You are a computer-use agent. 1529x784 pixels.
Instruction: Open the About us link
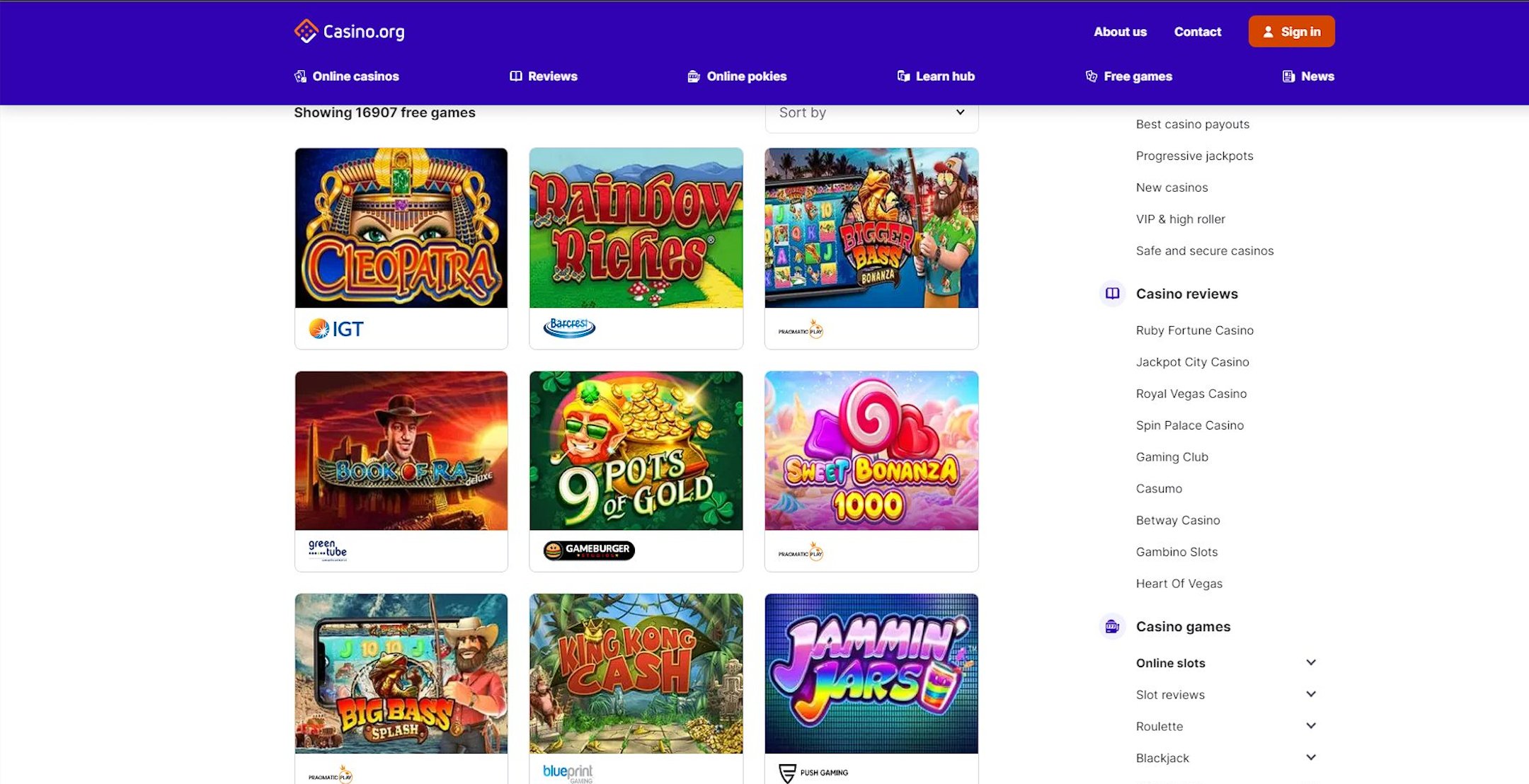click(x=1120, y=32)
